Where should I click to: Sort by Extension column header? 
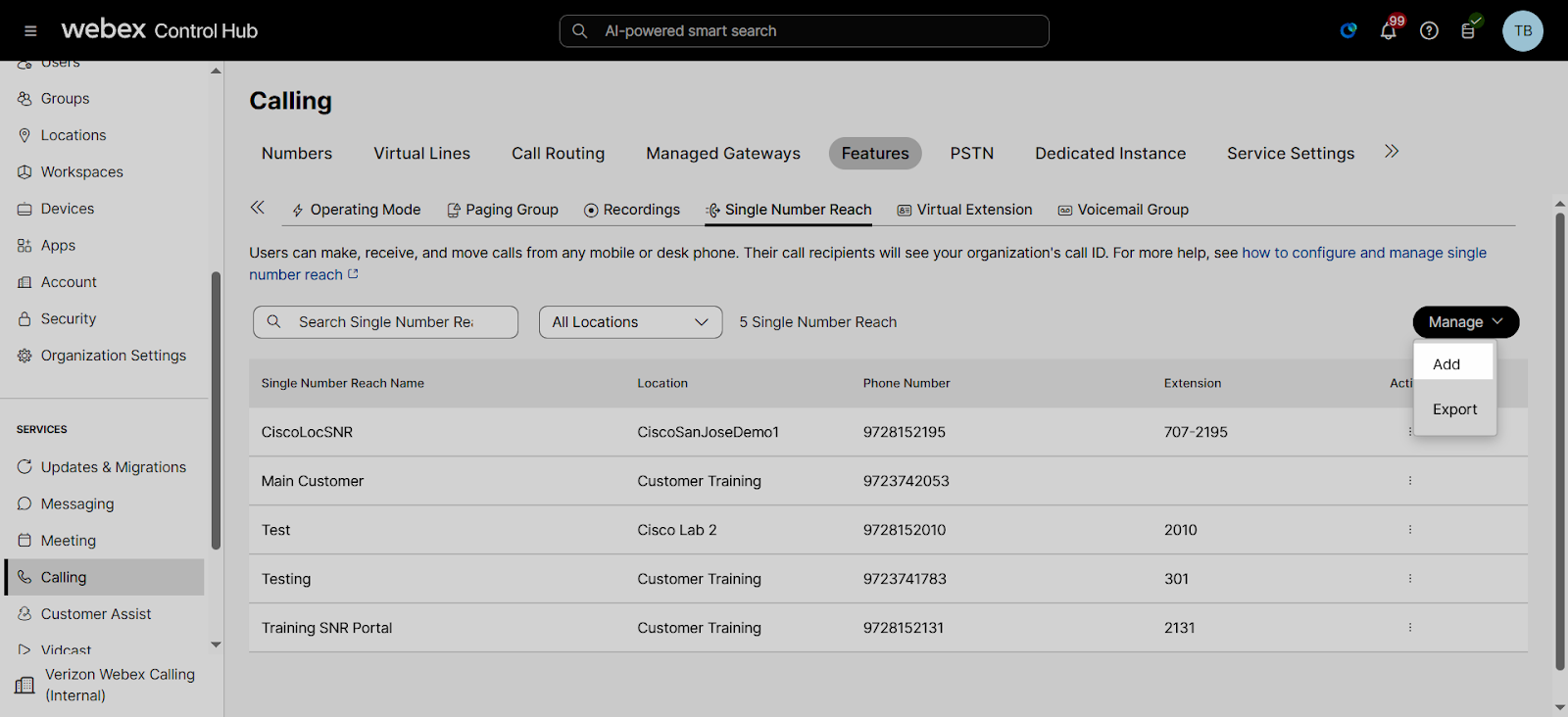coord(1193,383)
